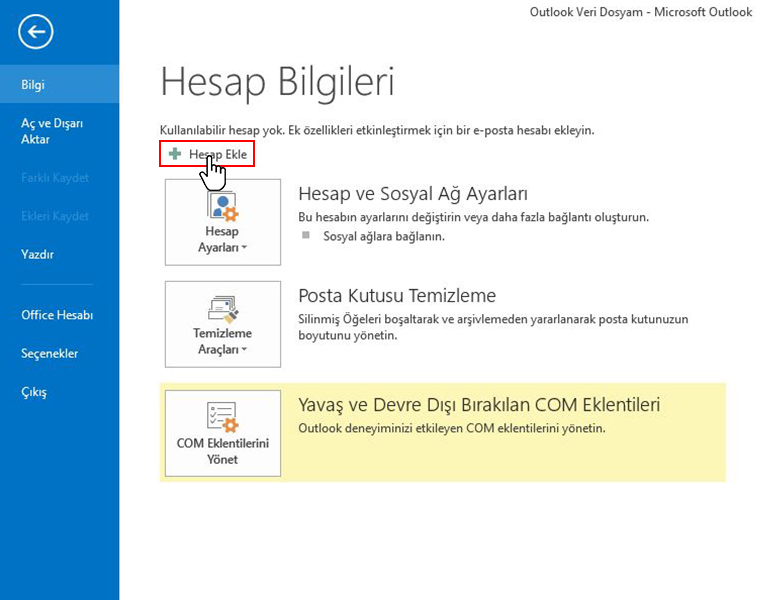
Task: Choose Çıkış to exit Outlook
Action: pyautogui.click(x=34, y=392)
